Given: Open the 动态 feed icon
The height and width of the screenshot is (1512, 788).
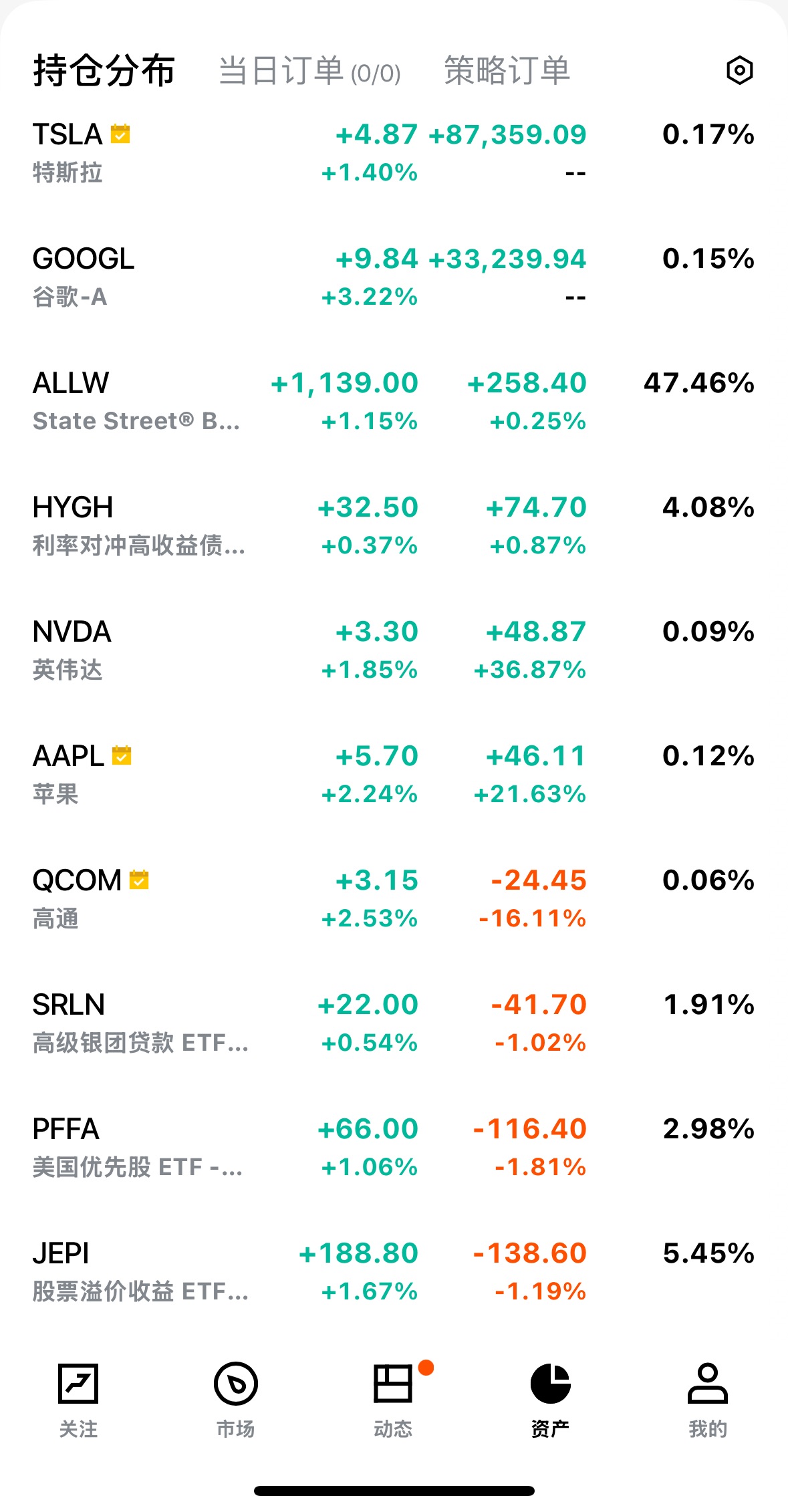Looking at the screenshot, I should tap(393, 1383).
